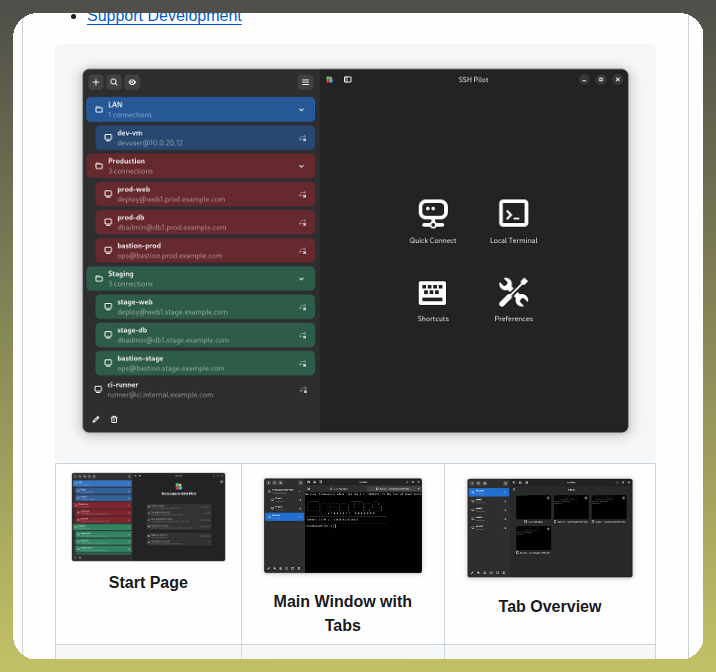Select the stage-db connection

click(x=205, y=335)
